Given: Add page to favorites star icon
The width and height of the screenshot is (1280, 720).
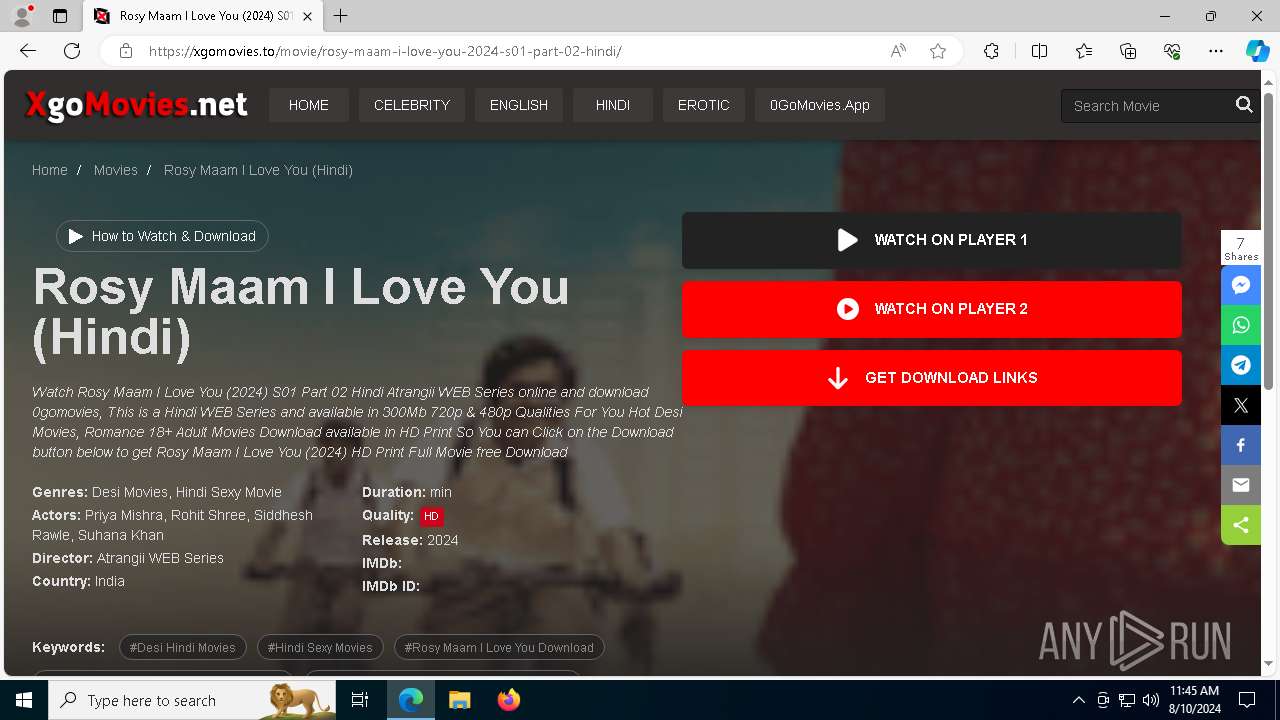Looking at the screenshot, I should pyautogui.click(x=938, y=51).
